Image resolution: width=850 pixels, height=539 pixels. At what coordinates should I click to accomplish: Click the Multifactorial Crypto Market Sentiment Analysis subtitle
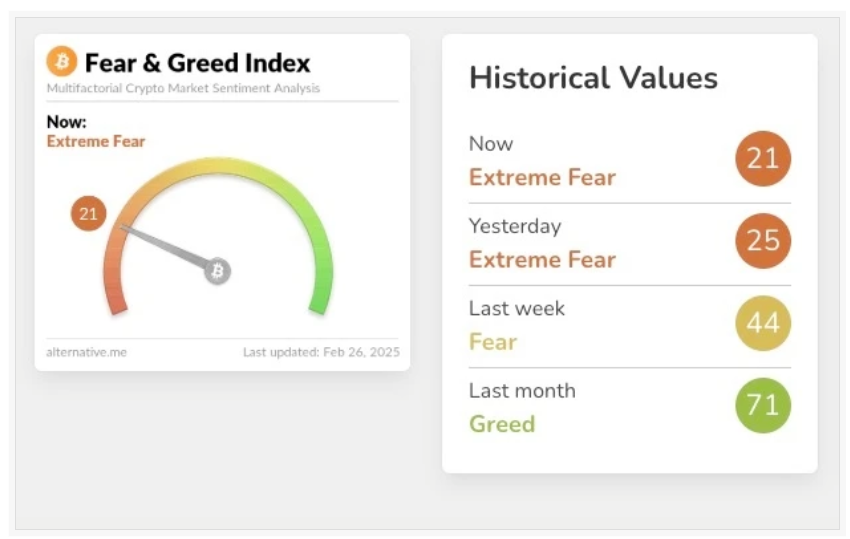pos(183,89)
